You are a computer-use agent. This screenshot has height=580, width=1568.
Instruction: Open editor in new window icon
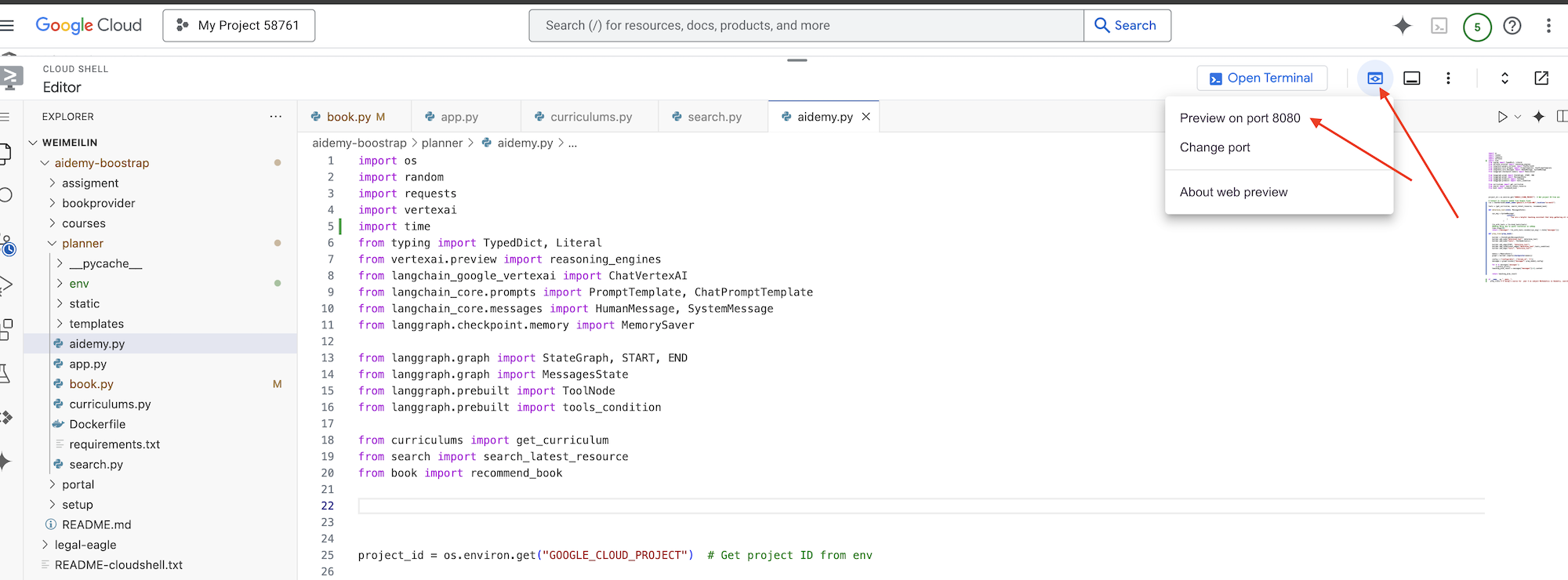[1541, 78]
